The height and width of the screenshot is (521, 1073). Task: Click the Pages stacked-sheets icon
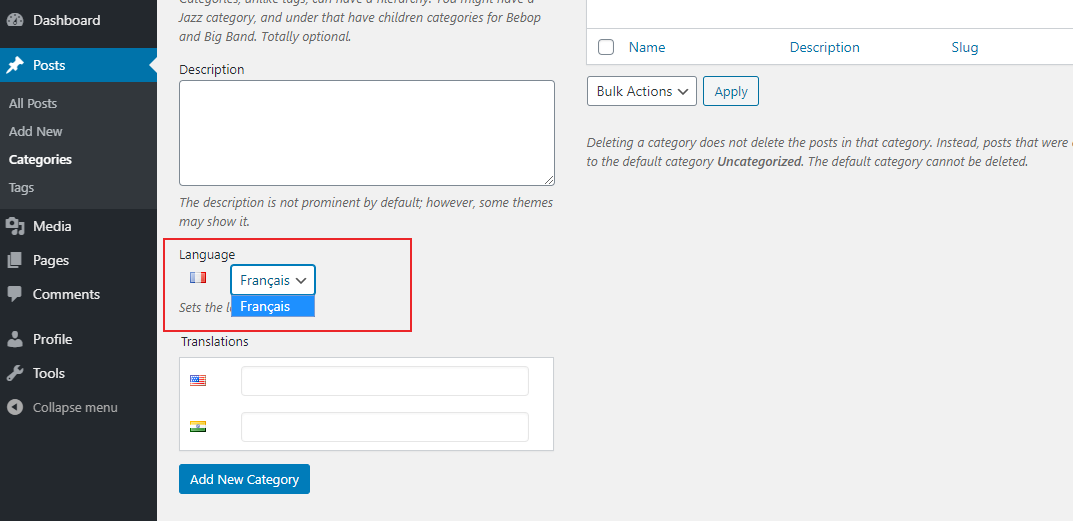(14, 260)
